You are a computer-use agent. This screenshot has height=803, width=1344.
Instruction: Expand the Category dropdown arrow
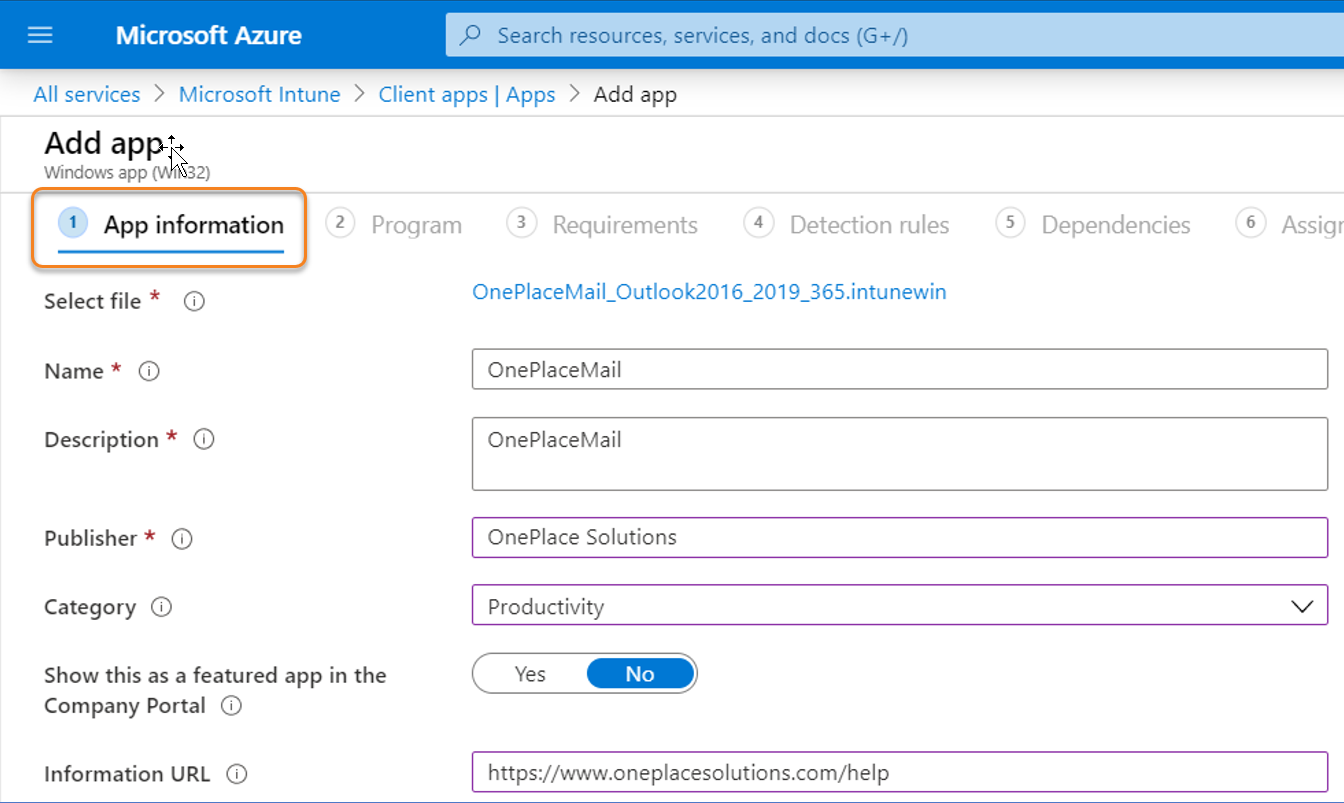(x=1302, y=606)
